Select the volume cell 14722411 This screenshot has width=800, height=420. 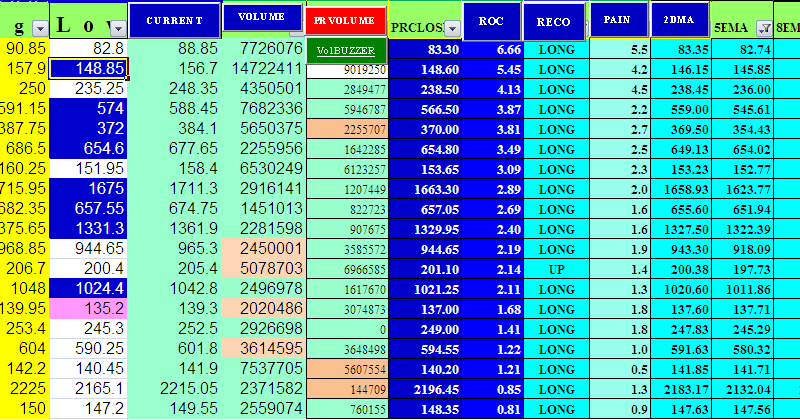264,68
